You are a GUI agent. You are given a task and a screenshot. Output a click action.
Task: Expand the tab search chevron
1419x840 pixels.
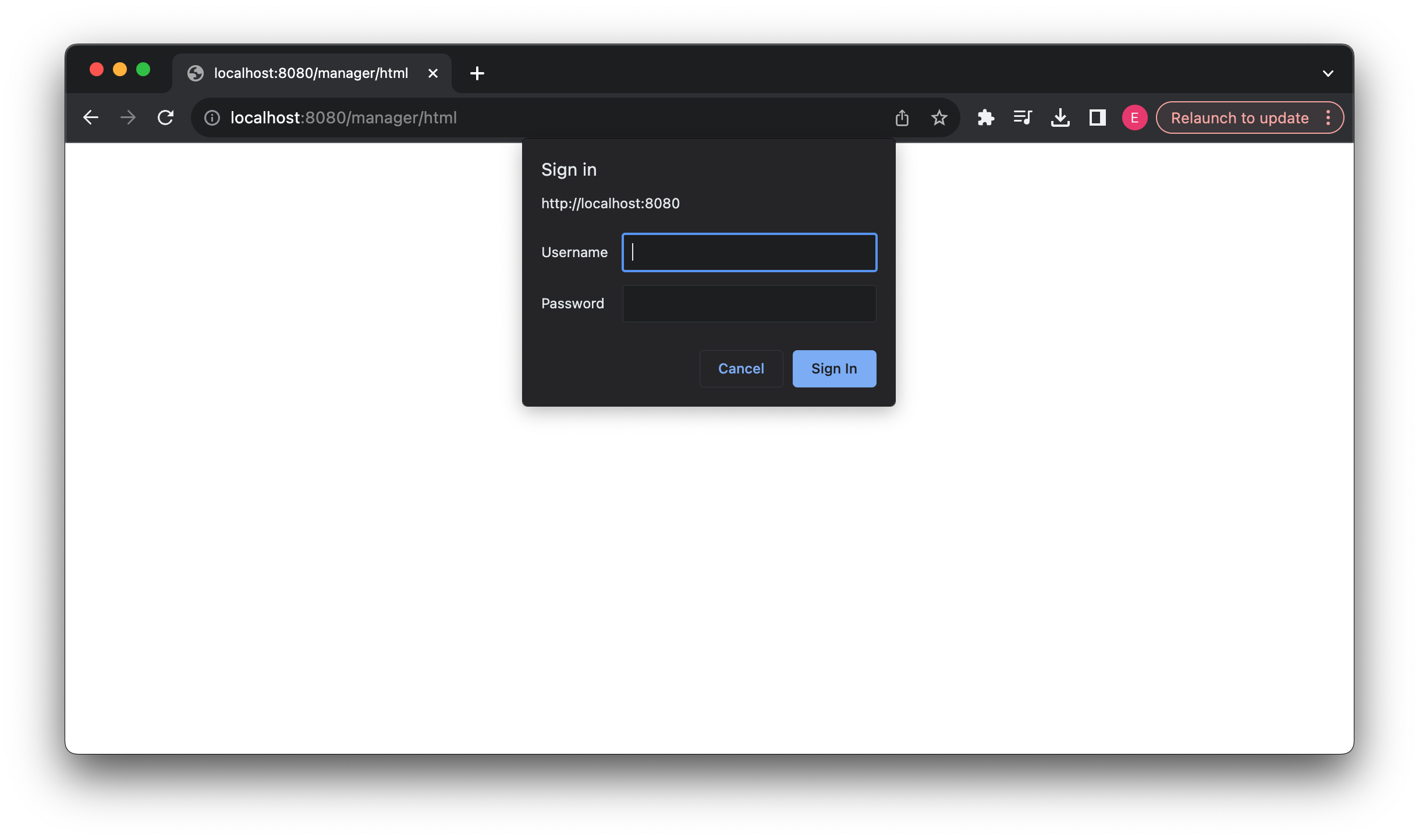1328,74
